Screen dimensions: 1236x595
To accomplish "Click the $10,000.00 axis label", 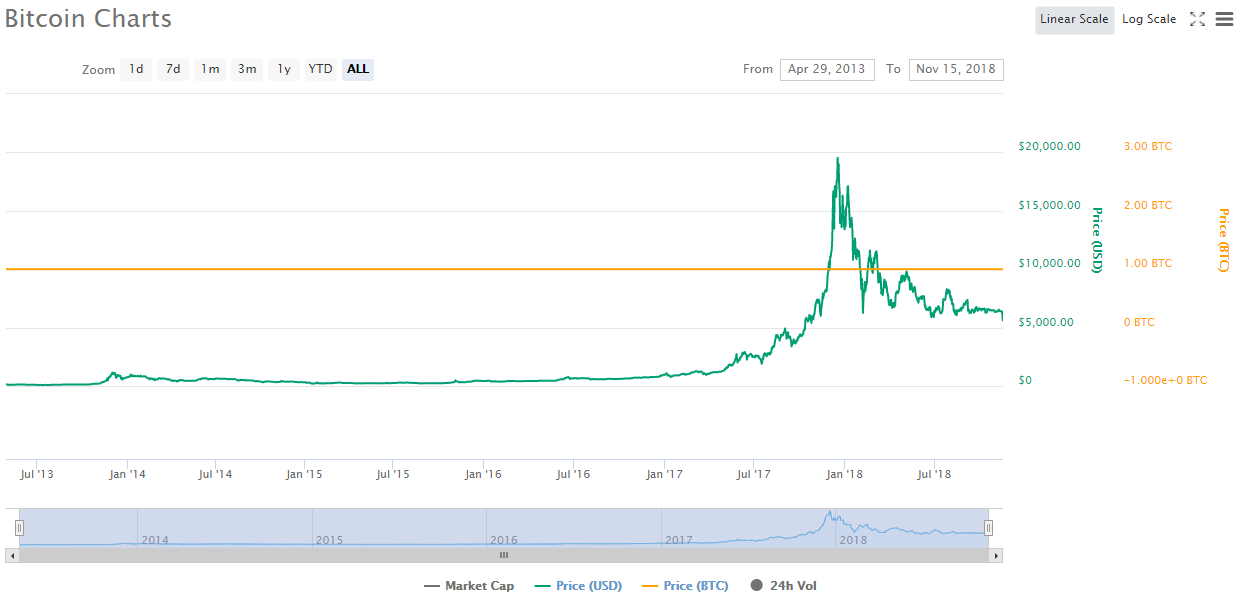I will [x=1049, y=263].
